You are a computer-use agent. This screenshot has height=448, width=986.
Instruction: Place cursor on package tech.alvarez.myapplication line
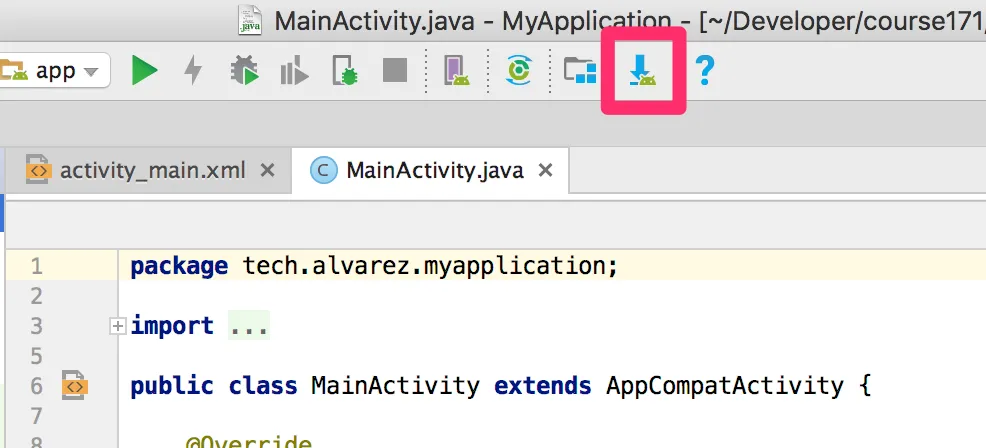[x=375, y=266]
